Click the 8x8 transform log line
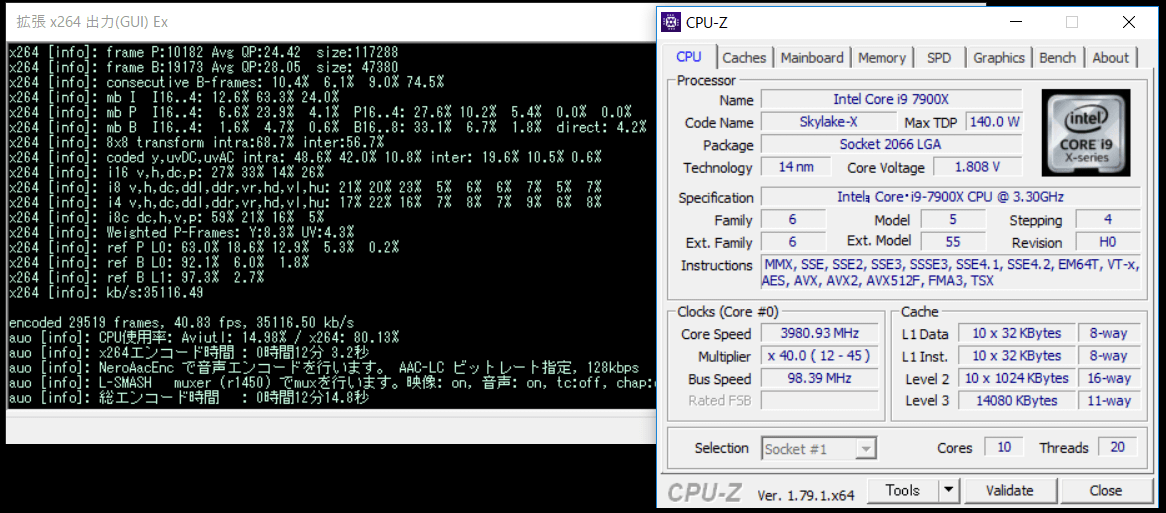The width and height of the screenshot is (1166, 513). (x=196, y=142)
